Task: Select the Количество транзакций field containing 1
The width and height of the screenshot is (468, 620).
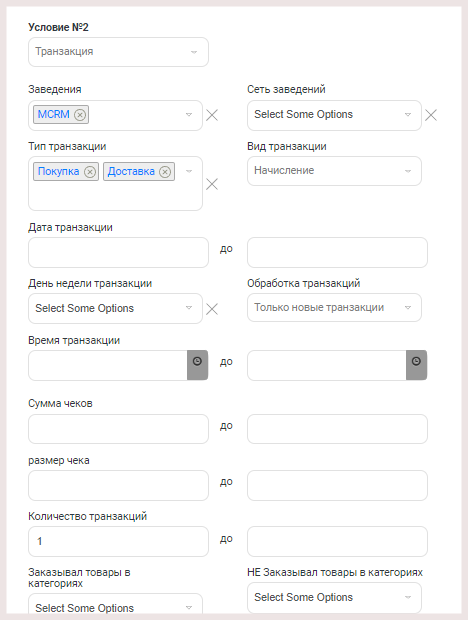Action: point(118,541)
